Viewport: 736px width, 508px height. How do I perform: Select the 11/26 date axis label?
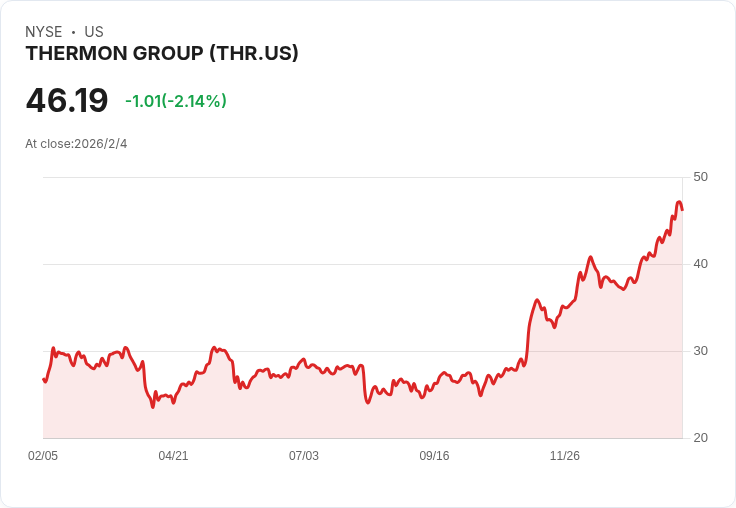pos(565,456)
